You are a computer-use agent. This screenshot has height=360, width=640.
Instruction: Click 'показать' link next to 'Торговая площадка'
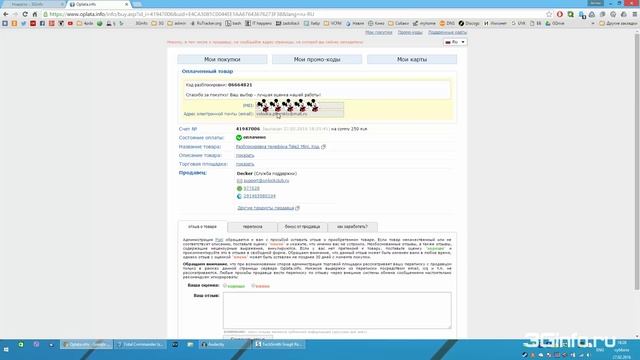(x=245, y=164)
